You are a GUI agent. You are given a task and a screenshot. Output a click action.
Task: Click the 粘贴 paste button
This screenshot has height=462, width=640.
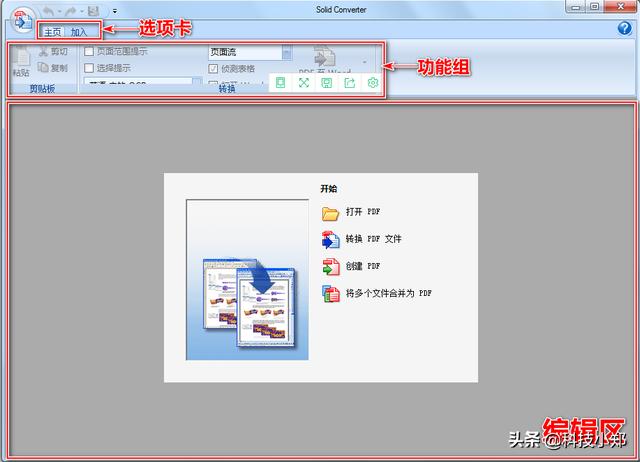(21, 62)
